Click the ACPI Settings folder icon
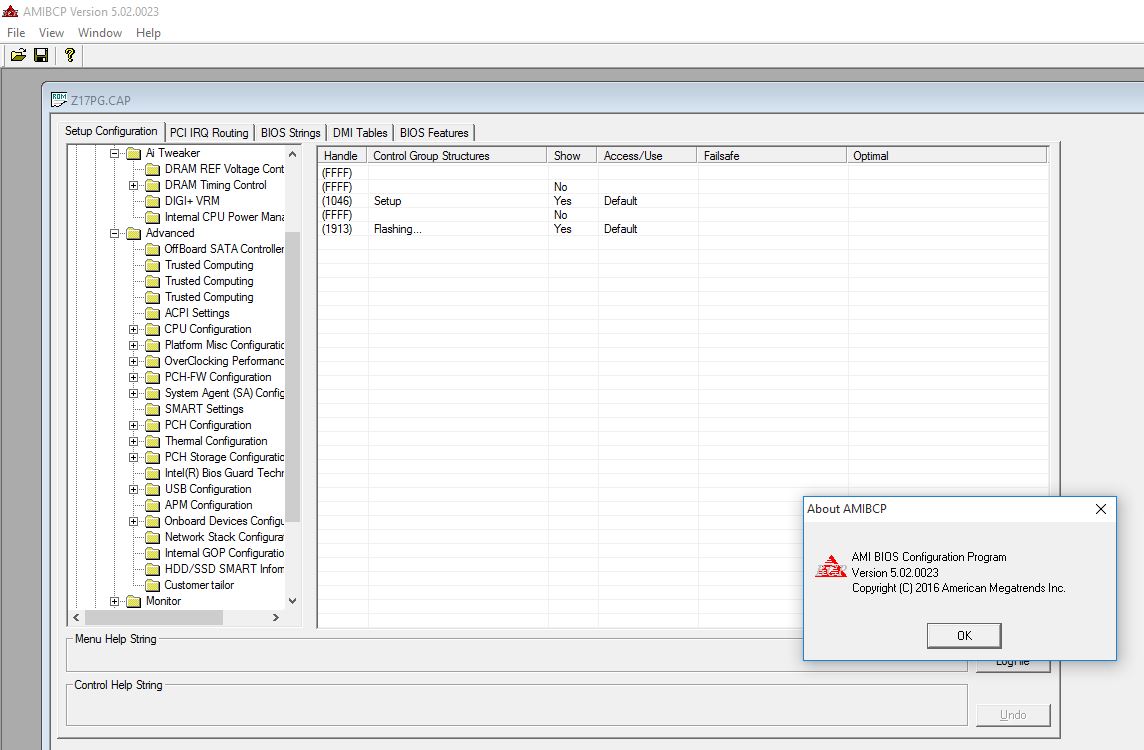Image resolution: width=1144 pixels, height=750 pixels. point(152,314)
